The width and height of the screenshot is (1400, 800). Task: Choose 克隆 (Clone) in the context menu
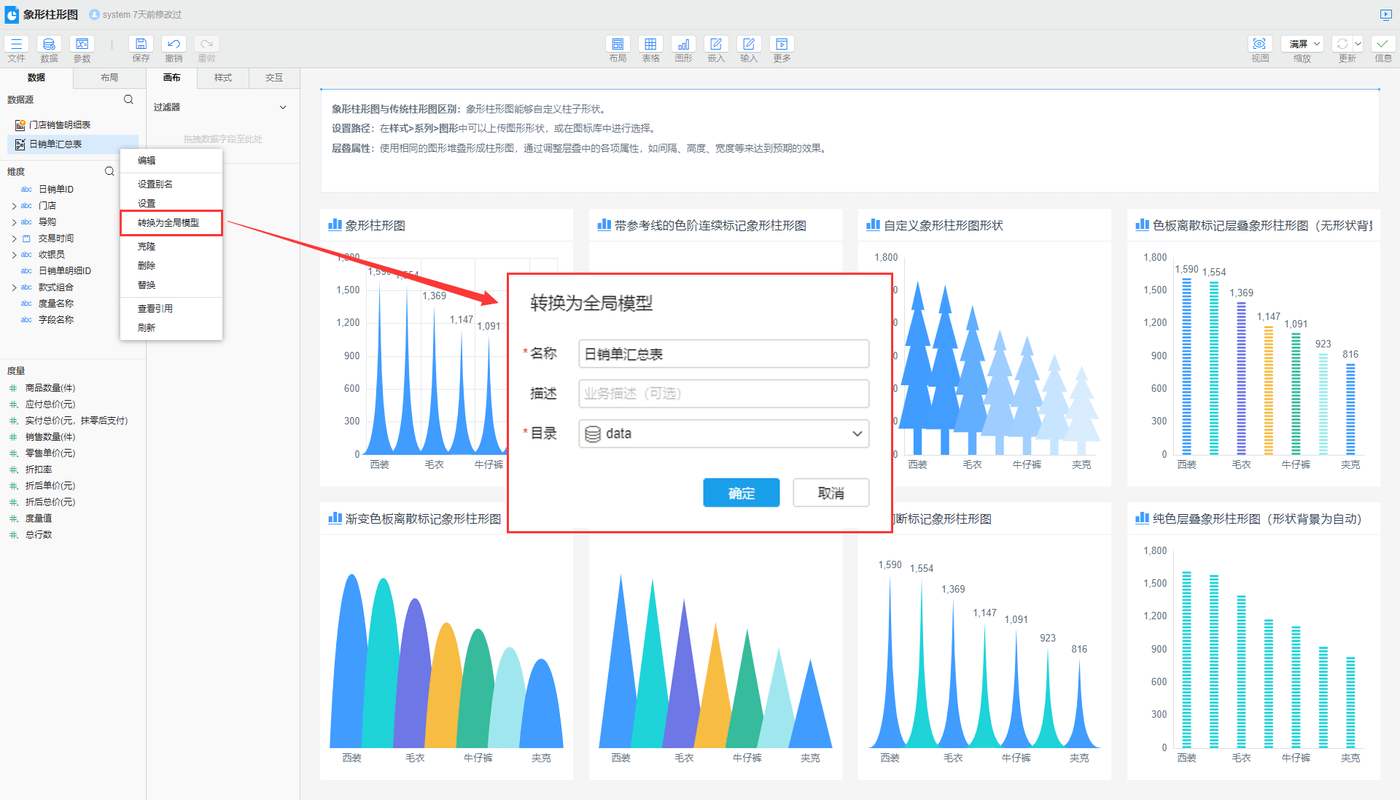[x=147, y=247]
